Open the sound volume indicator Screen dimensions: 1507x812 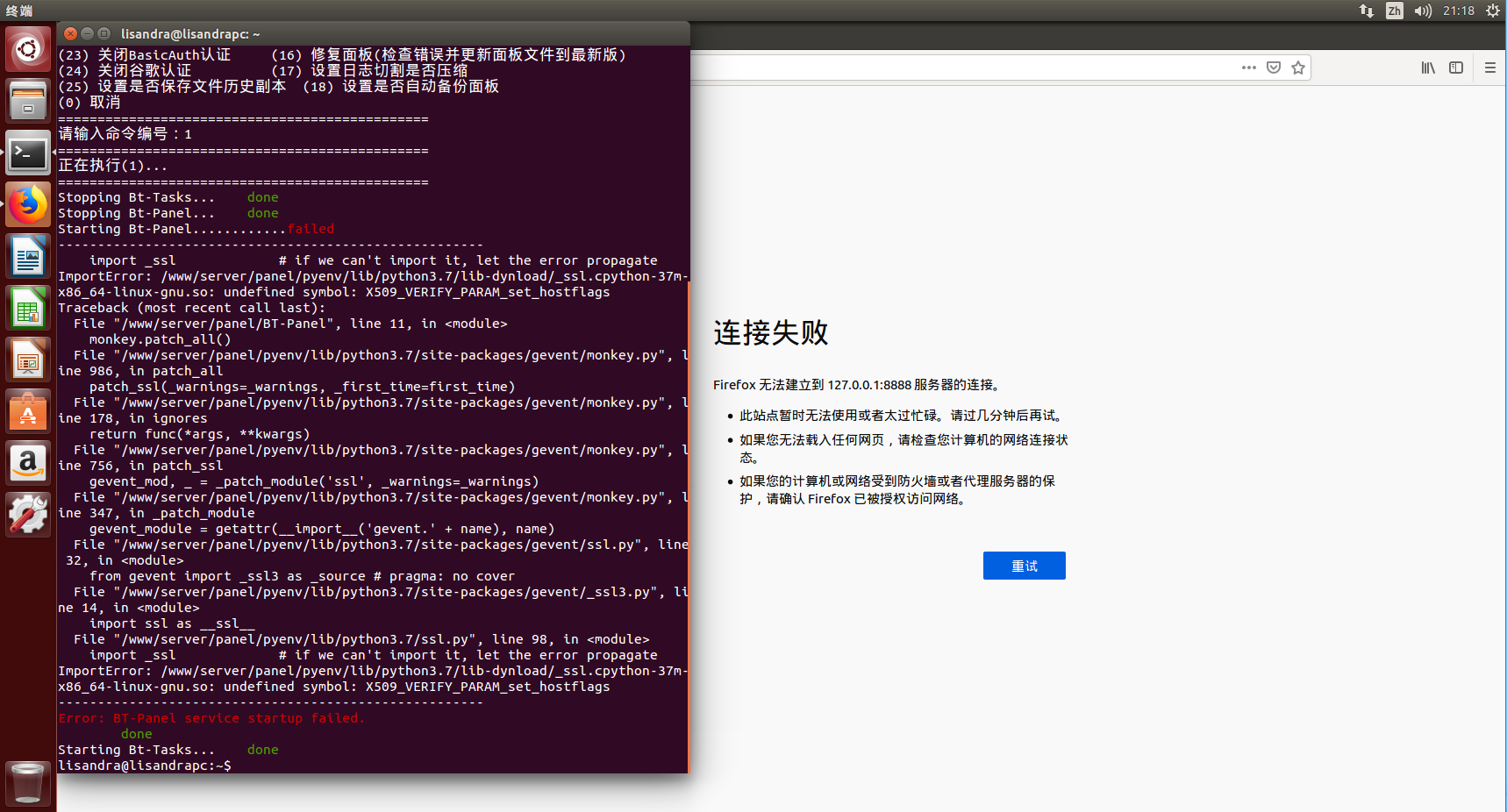click(1423, 11)
